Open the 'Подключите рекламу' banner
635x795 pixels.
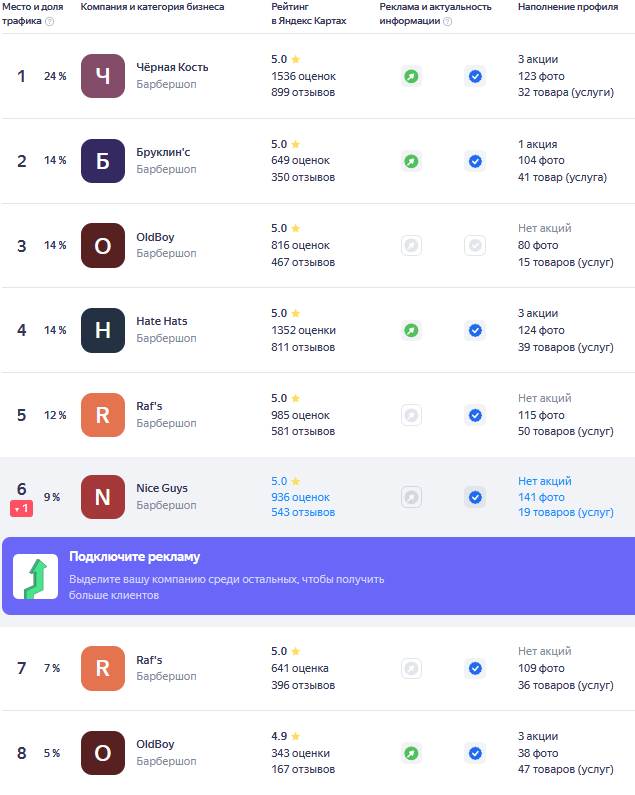[319, 576]
